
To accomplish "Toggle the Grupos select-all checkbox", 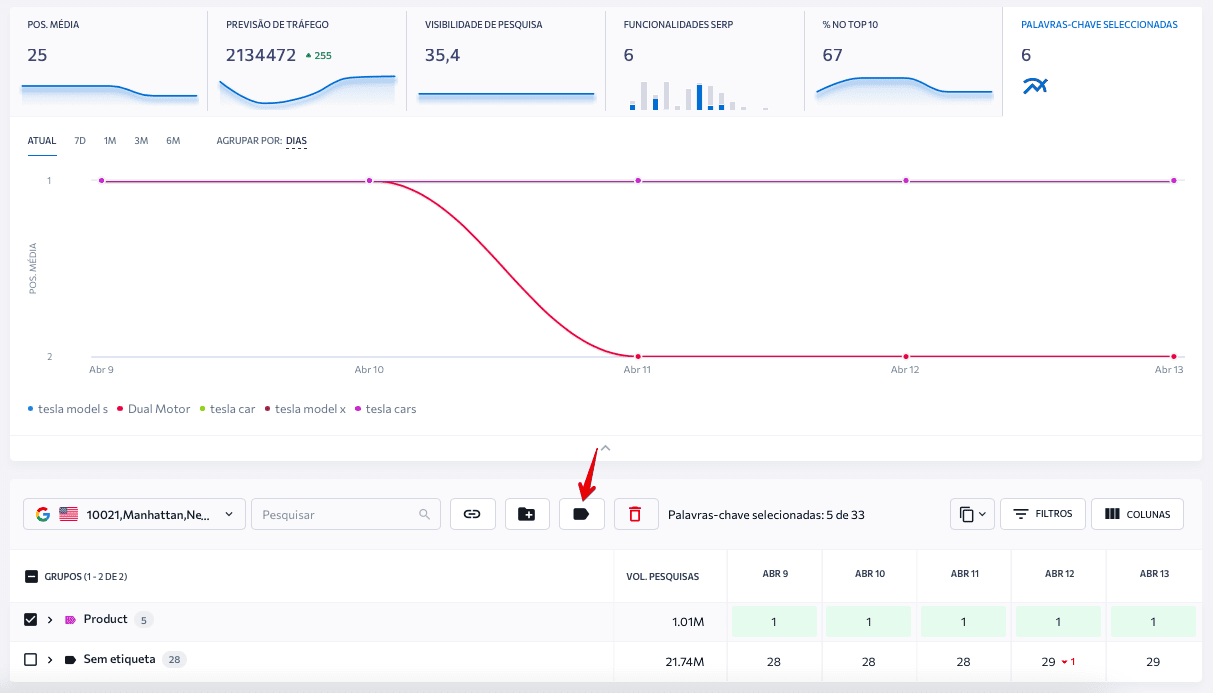I will click(31, 576).
